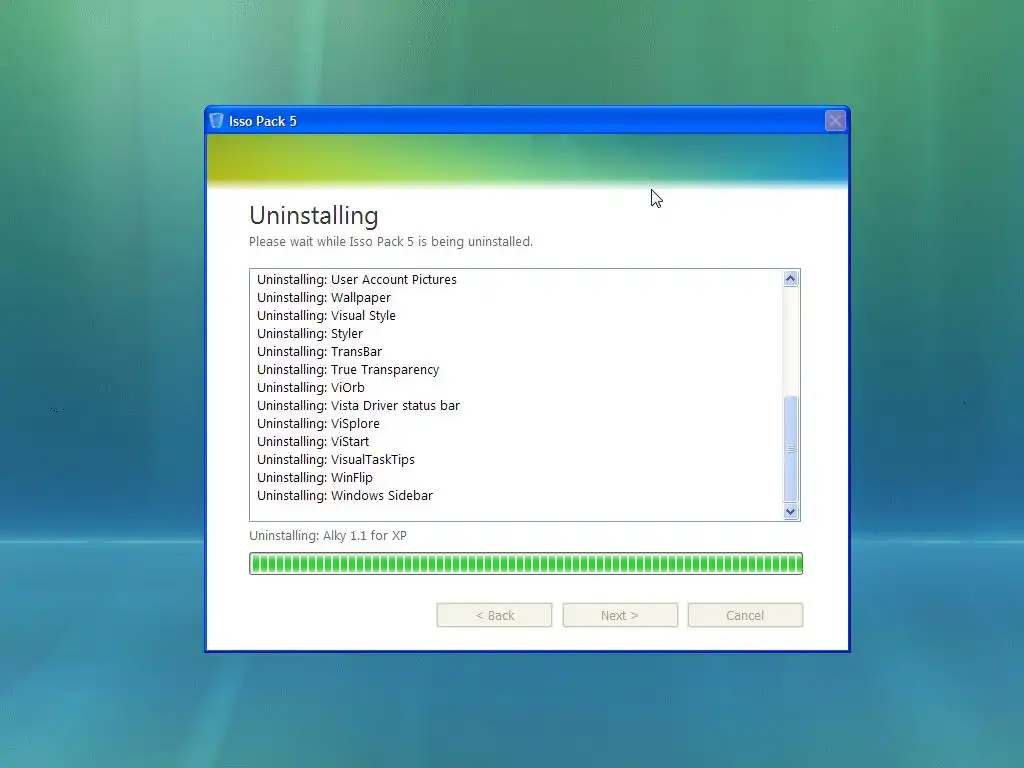Select the 'Uninstalling: WinFlip' line
1024x768 pixels.
315,477
